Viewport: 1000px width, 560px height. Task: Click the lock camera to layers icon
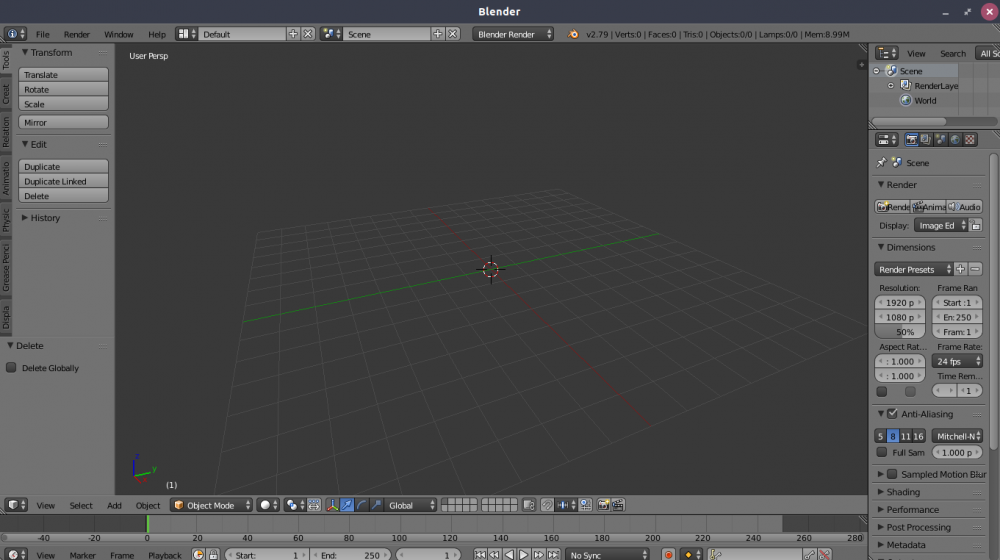(529, 505)
